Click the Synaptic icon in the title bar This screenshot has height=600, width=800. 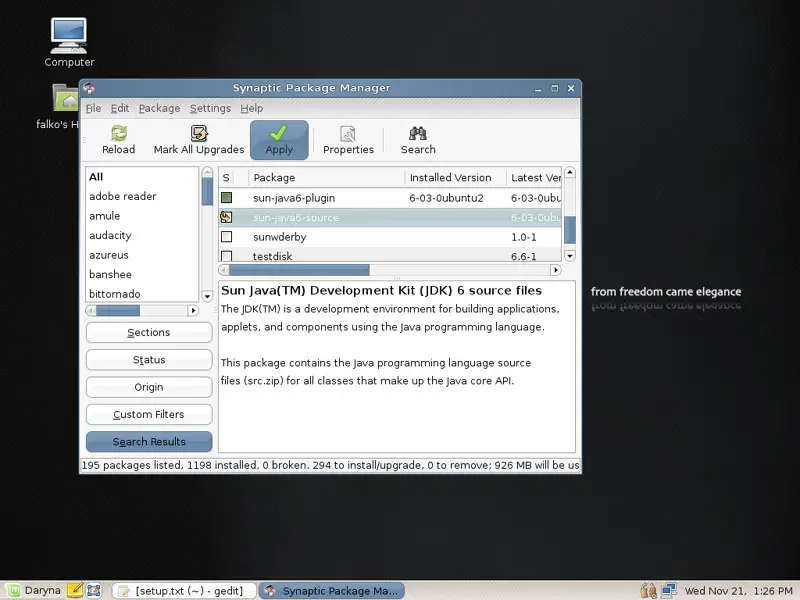coord(89,88)
